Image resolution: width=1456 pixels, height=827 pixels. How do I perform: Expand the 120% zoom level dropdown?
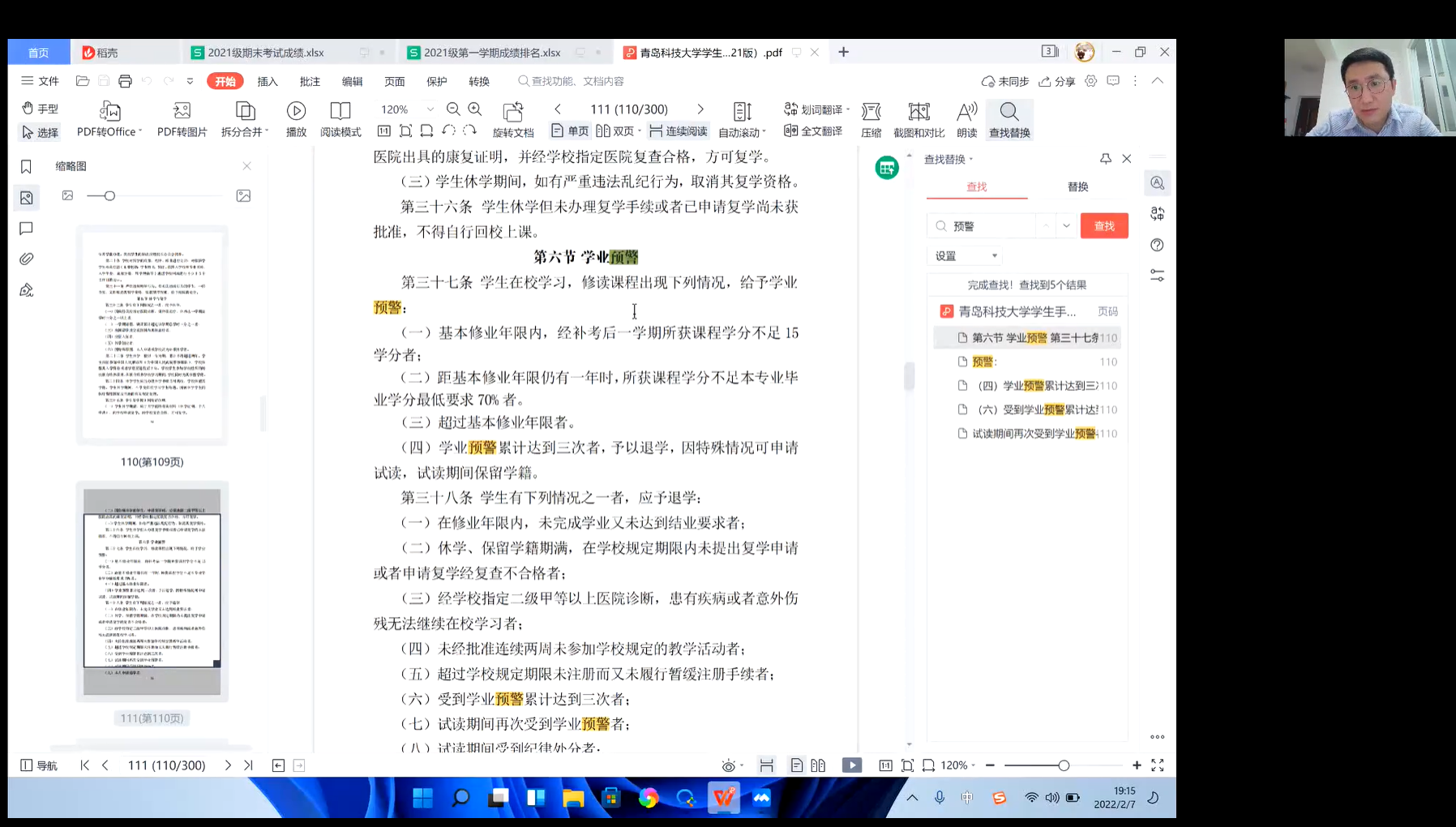point(430,109)
